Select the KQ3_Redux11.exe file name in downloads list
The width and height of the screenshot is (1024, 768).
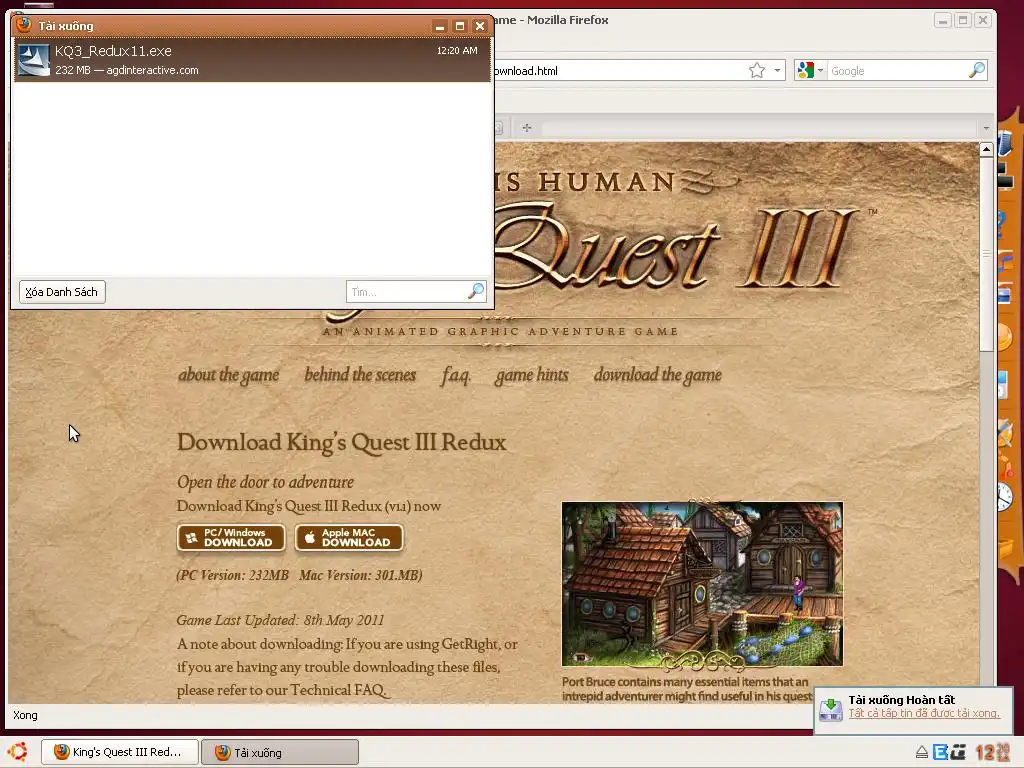[x=114, y=51]
